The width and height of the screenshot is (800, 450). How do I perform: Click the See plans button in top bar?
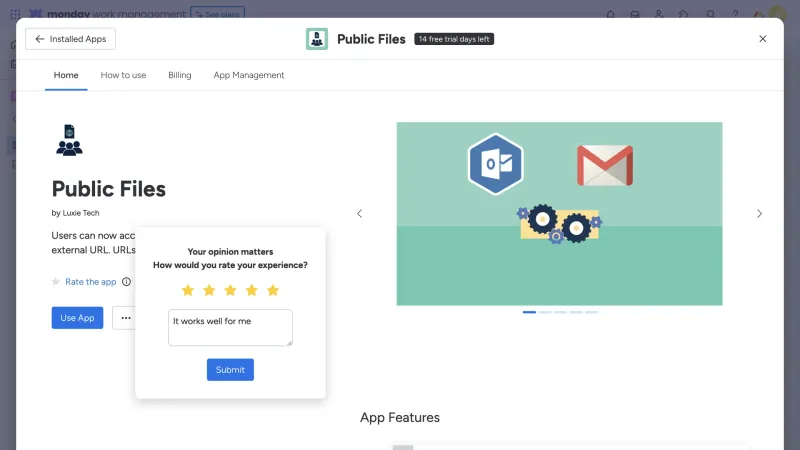pyautogui.click(x=217, y=13)
